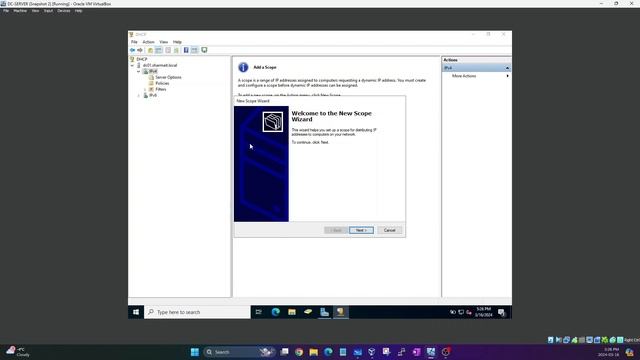Switch to Server Manager in VM taskbar
Image resolution: width=640 pixels, height=360 pixels.
324,312
